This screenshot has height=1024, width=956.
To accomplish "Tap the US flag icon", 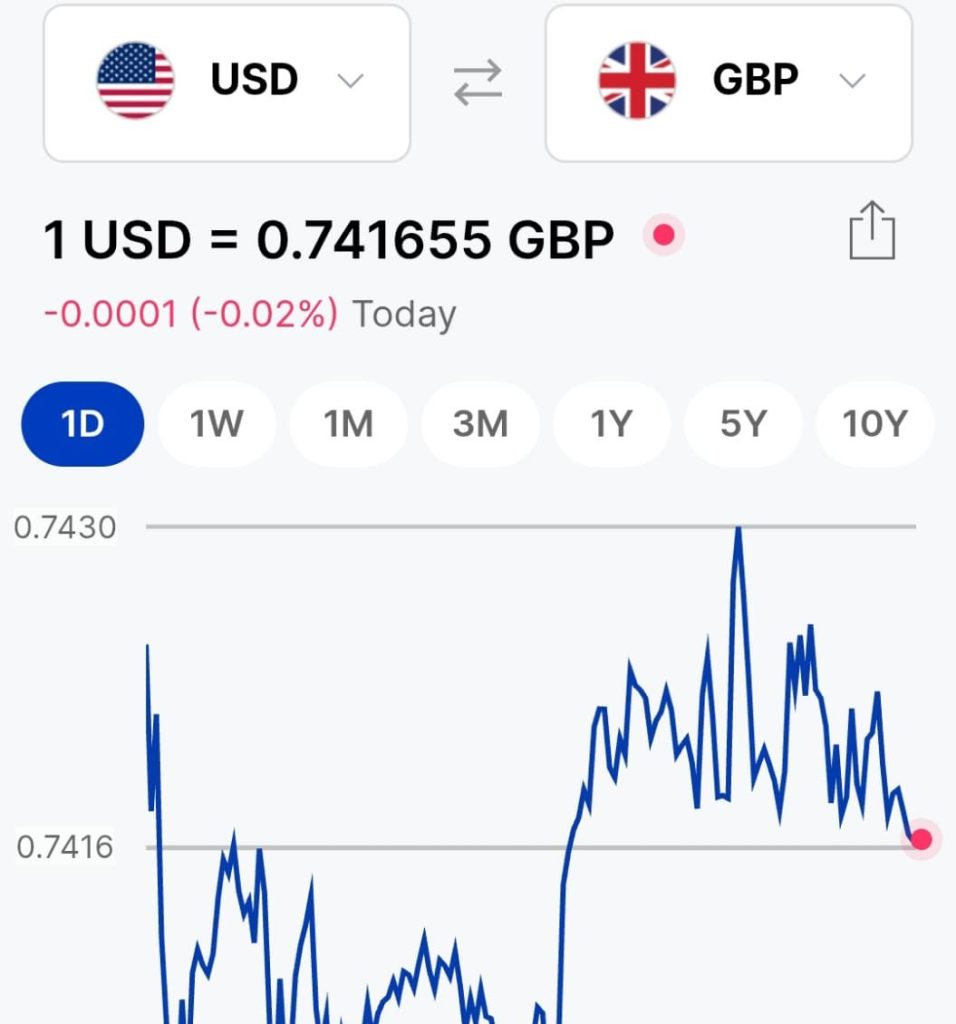I will [135, 80].
